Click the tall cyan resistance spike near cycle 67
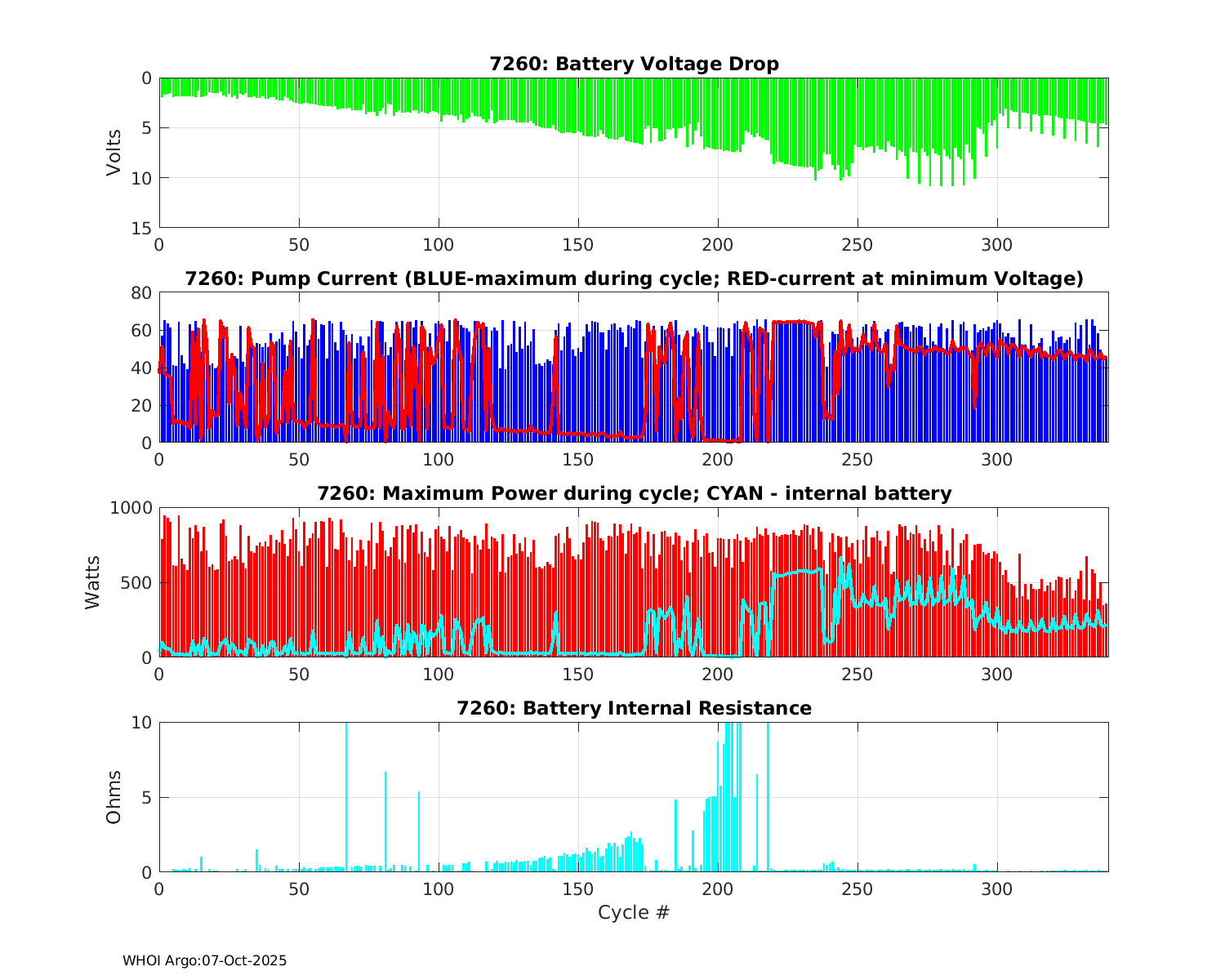Image resolution: width=1225 pixels, height=980 pixels. (x=346, y=796)
